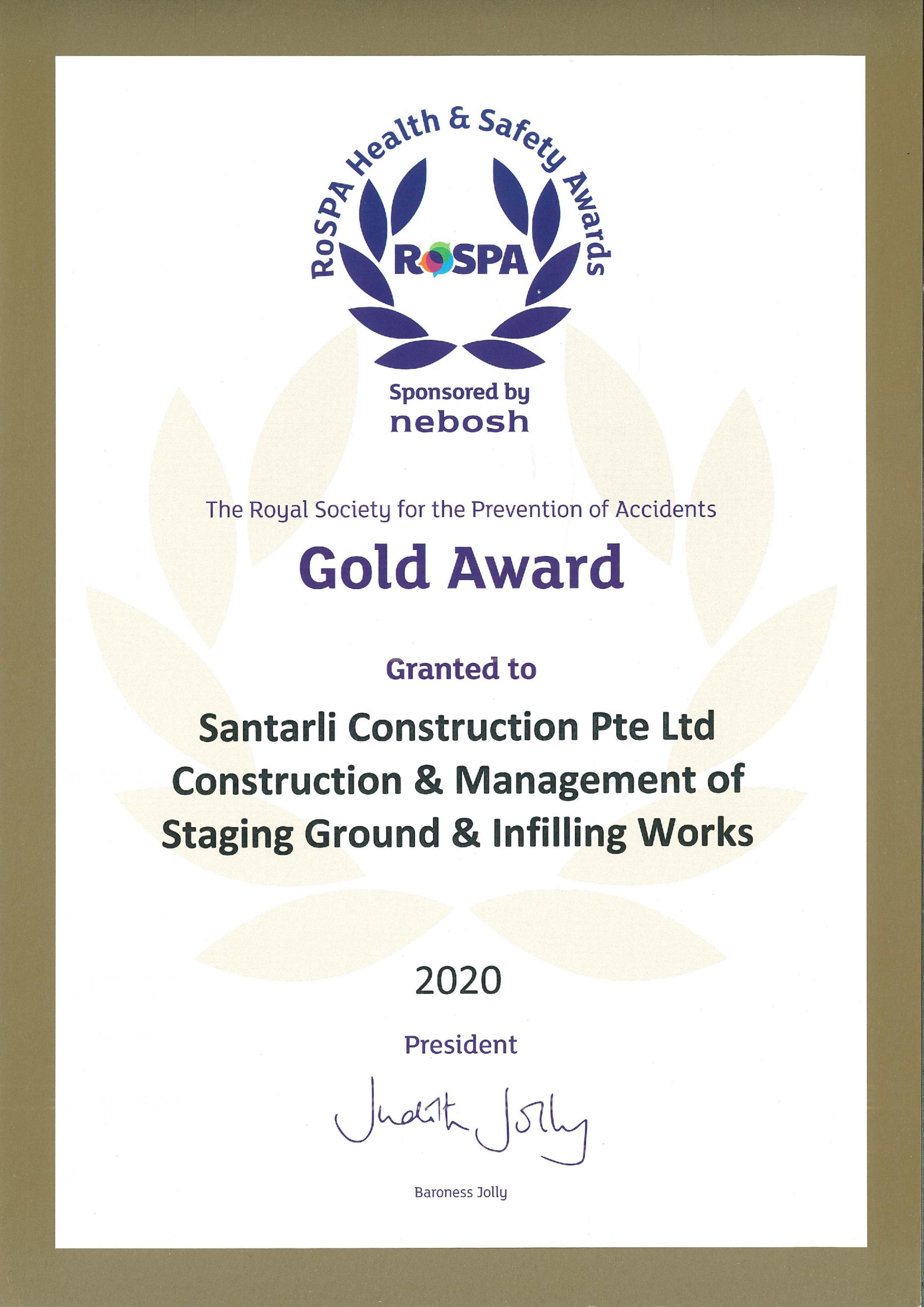
Task: Click 'The Royal Society for the Prevention of Accidents'
Action: (461, 510)
